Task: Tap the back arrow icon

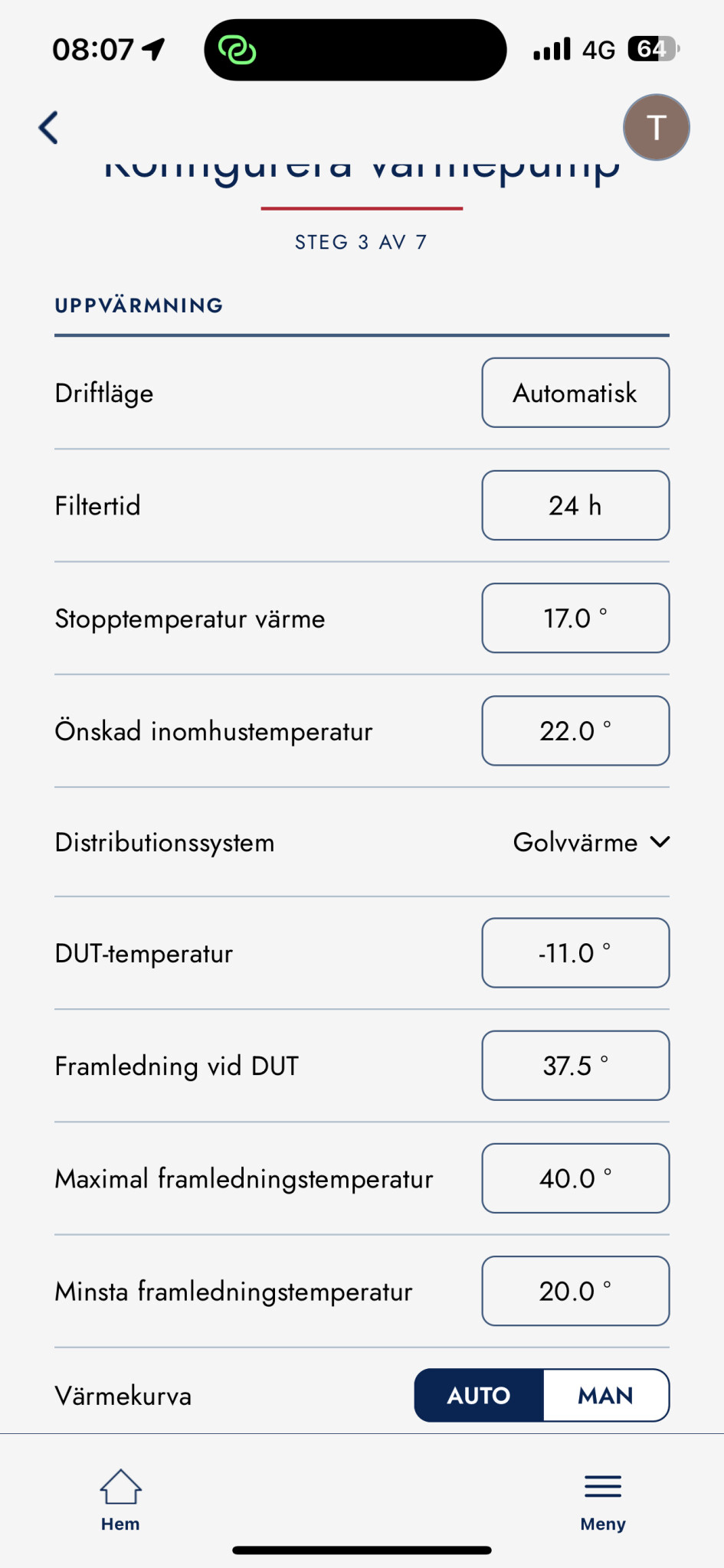Action: [49, 128]
